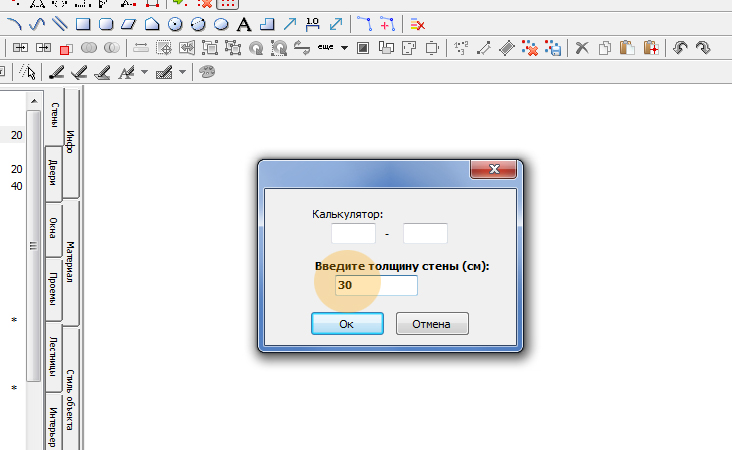732x450 pixels.
Task: Click the scissors cut icon
Action: coord(582,47)
